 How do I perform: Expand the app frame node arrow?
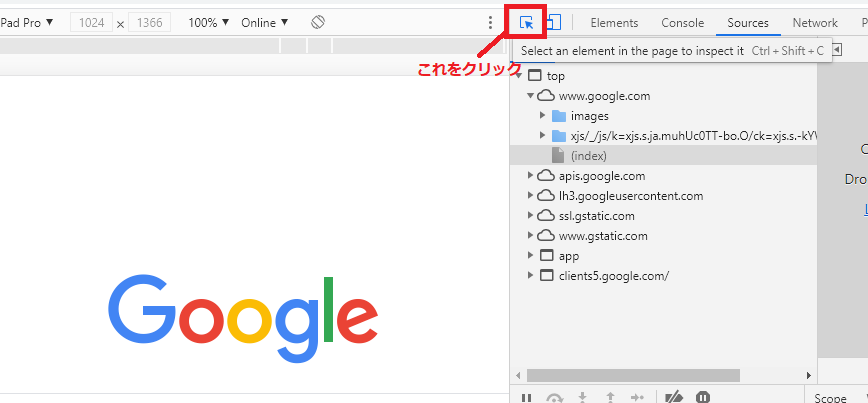coord(530,255)
